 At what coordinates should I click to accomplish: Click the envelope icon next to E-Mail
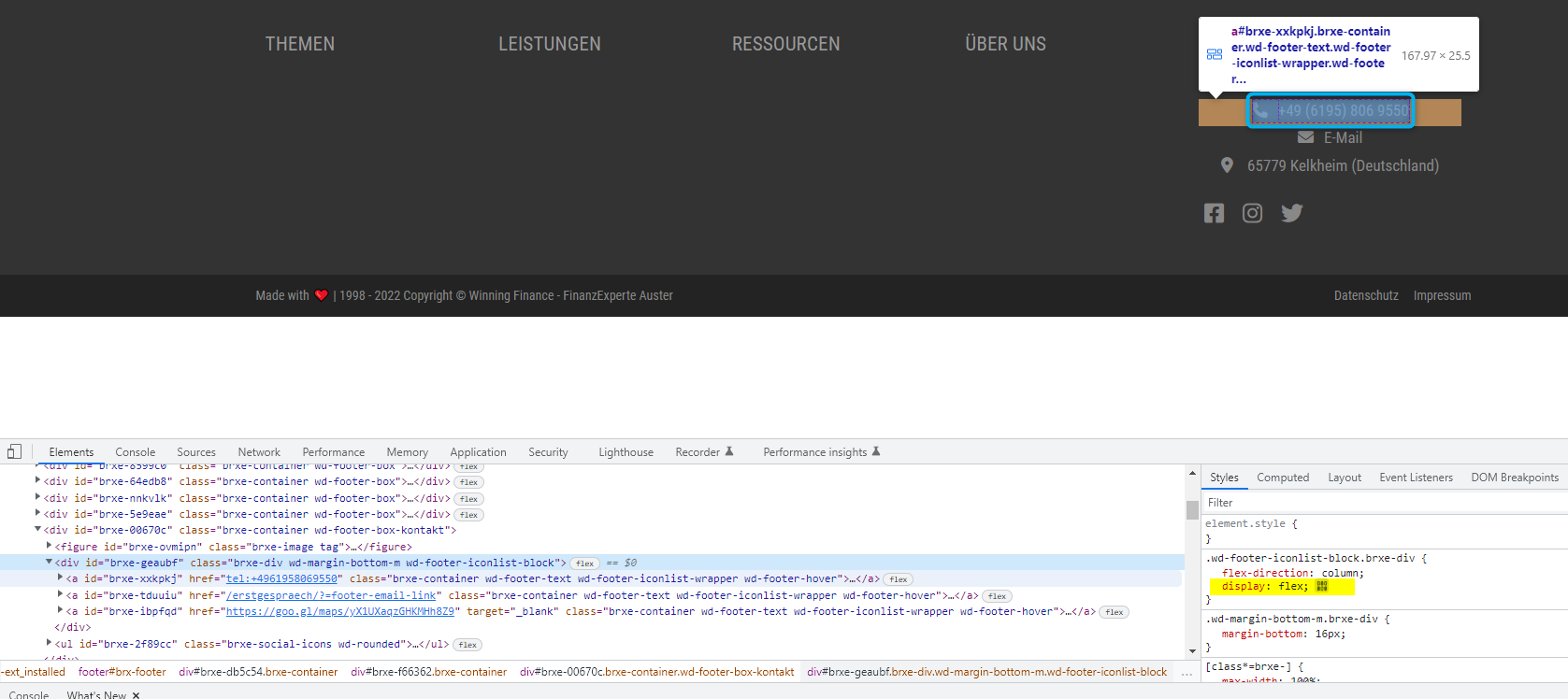pos(1306,137)
